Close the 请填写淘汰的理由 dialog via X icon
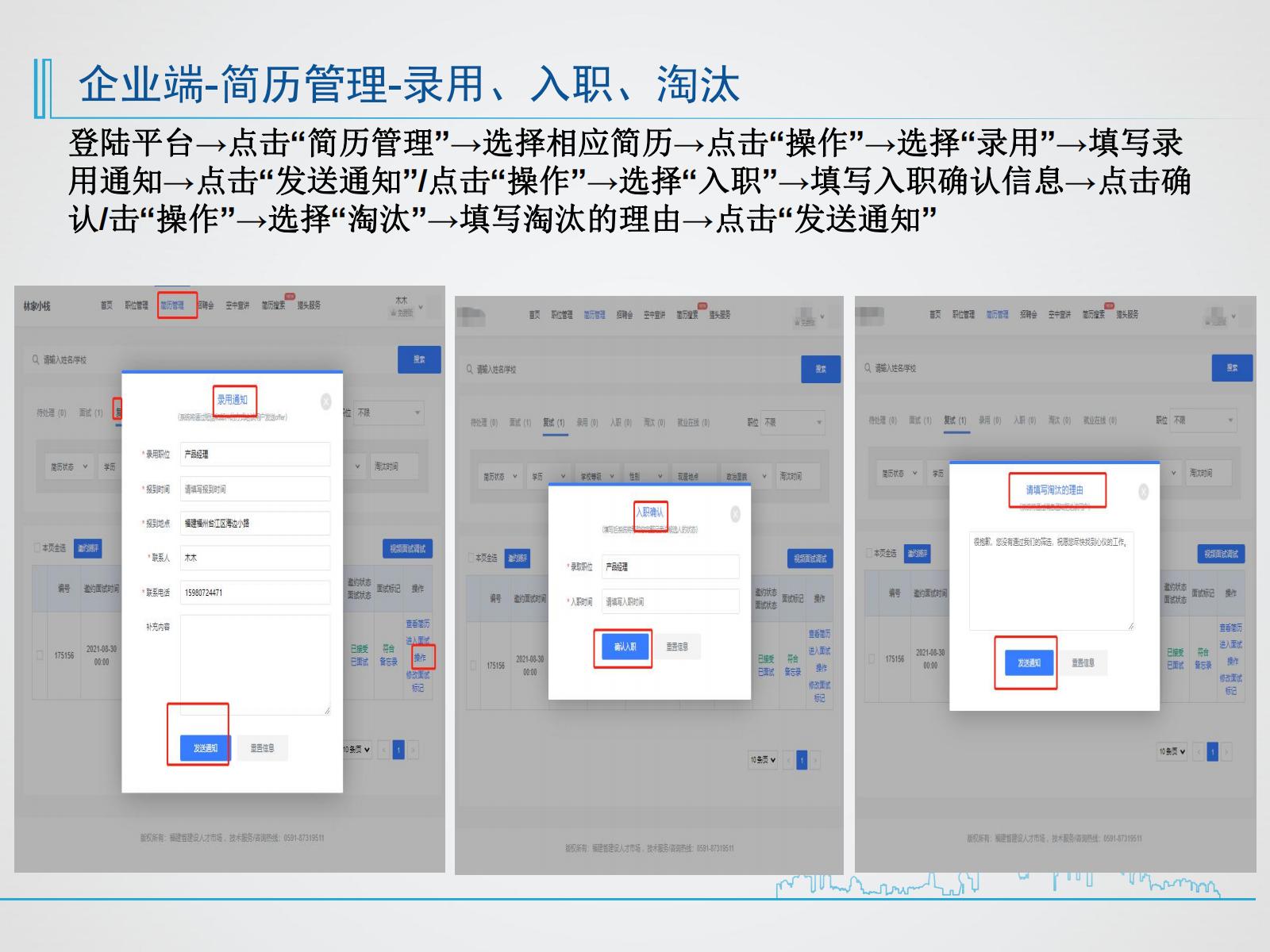1270x952 pixels. 1143,492
